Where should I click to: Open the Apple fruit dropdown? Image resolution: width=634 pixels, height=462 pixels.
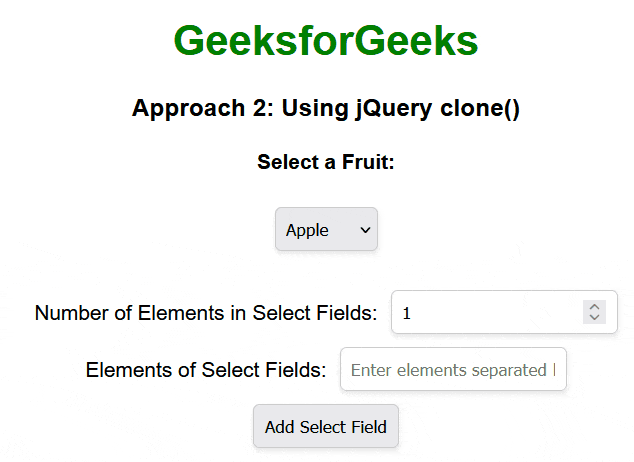point(326,230)
